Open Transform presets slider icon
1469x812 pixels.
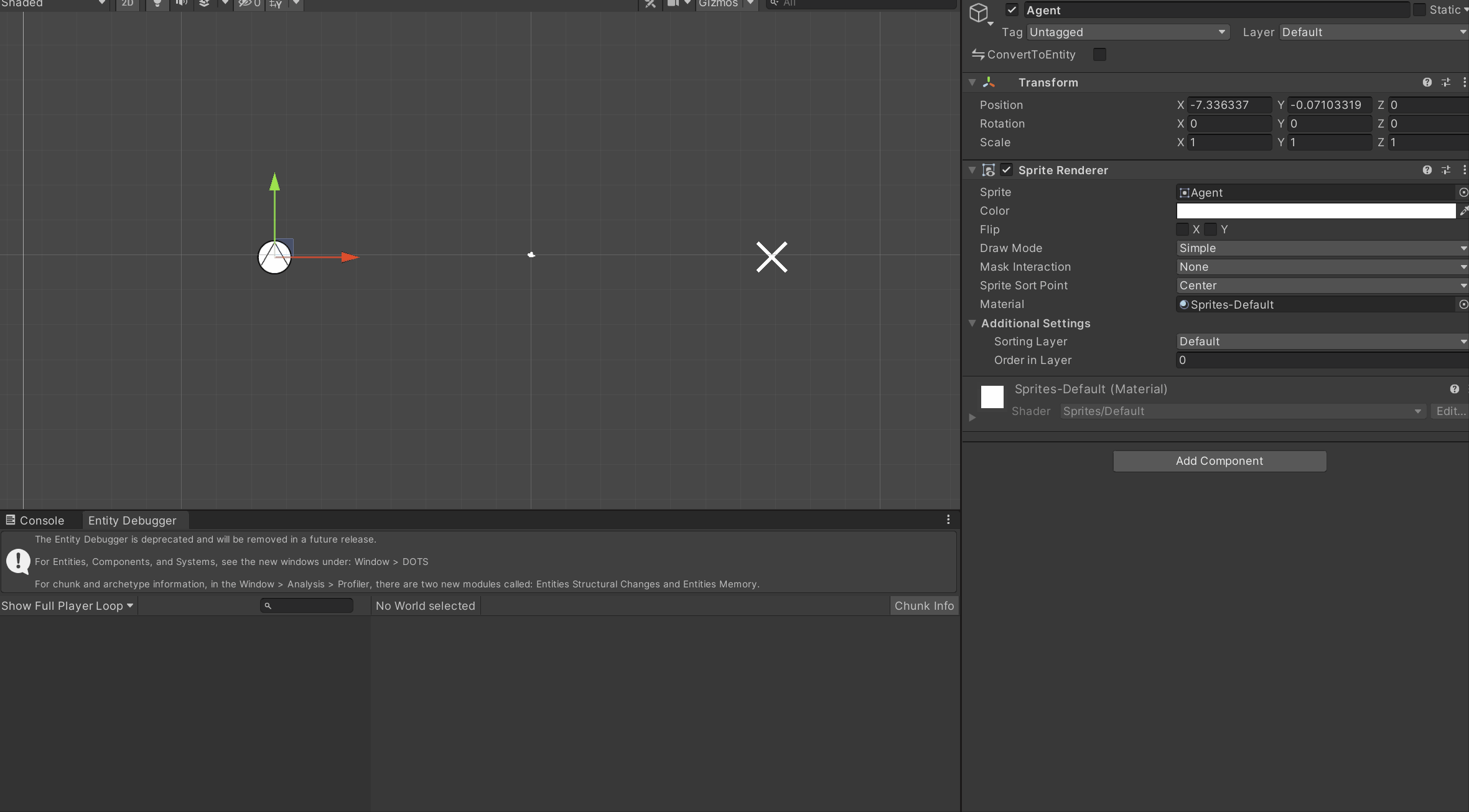1446,82
